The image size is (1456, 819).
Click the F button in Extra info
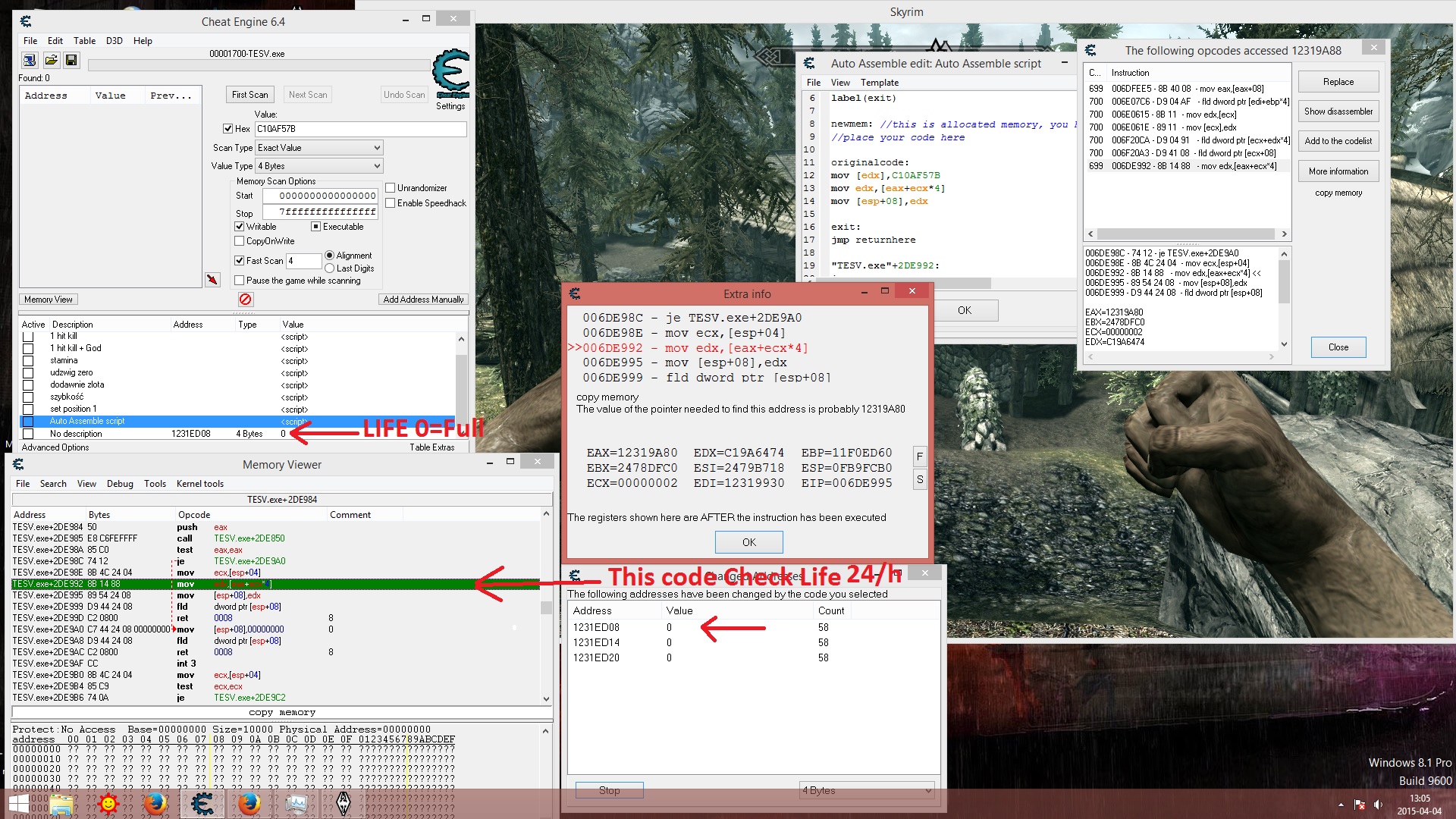[919, 457]
